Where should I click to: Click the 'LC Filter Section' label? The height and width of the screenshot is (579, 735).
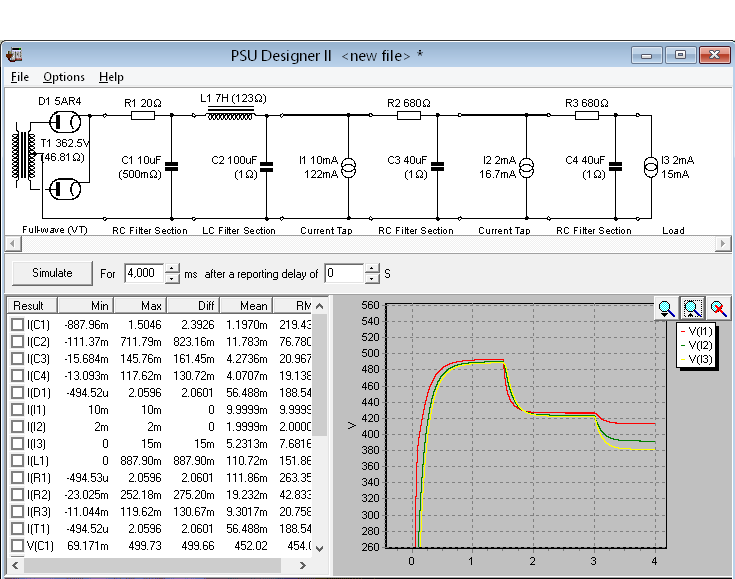[x=239, y=230]
